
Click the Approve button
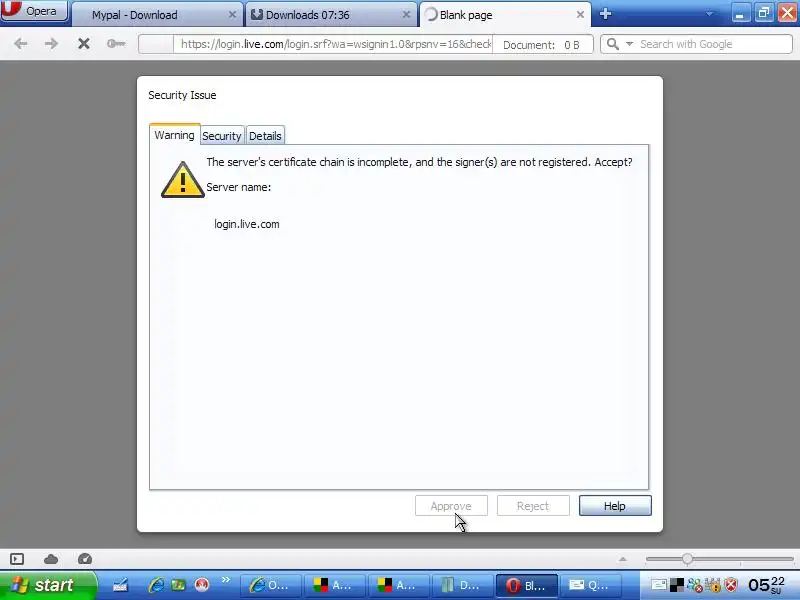click(451, 506)
